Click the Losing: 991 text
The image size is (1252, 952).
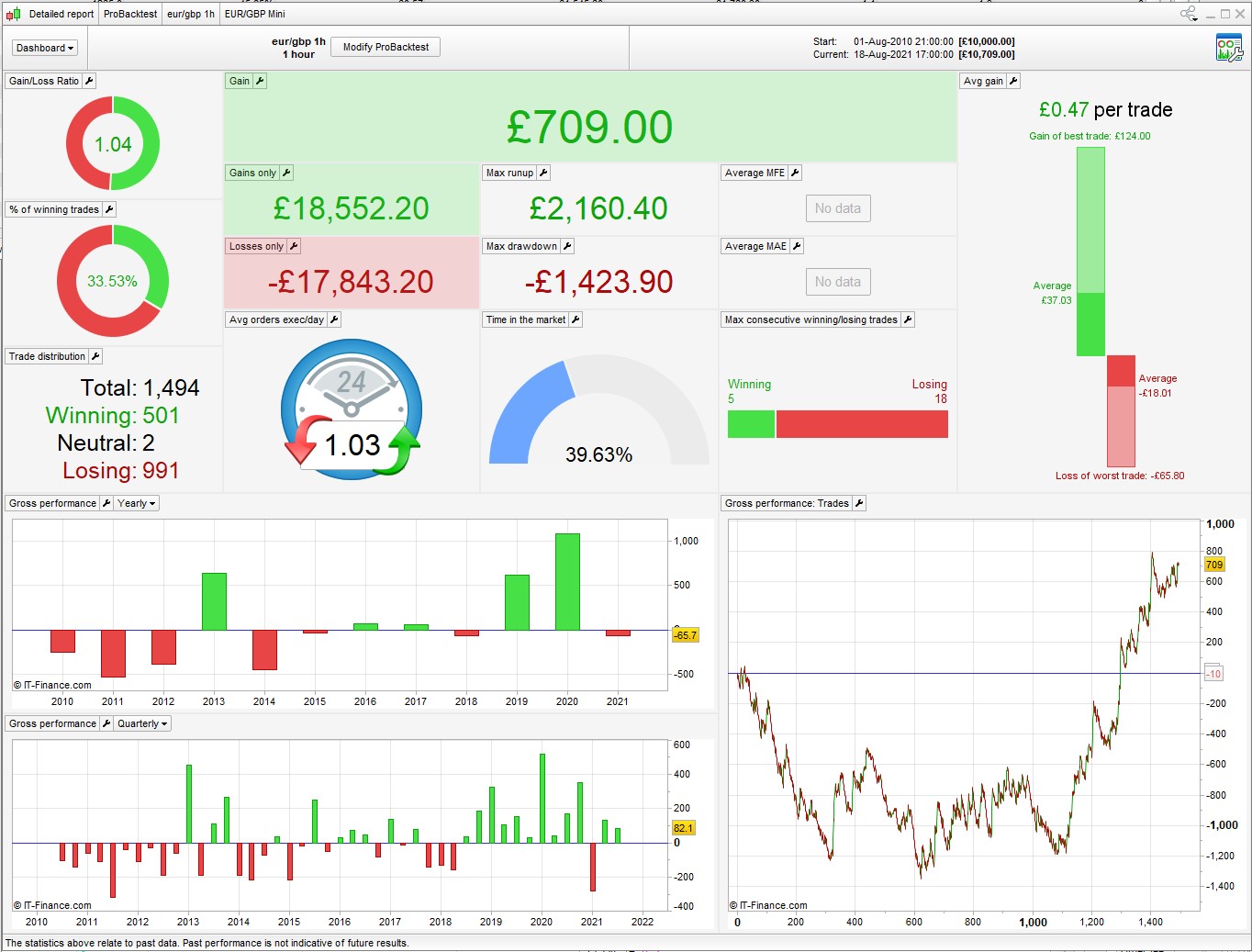point(120,471)
